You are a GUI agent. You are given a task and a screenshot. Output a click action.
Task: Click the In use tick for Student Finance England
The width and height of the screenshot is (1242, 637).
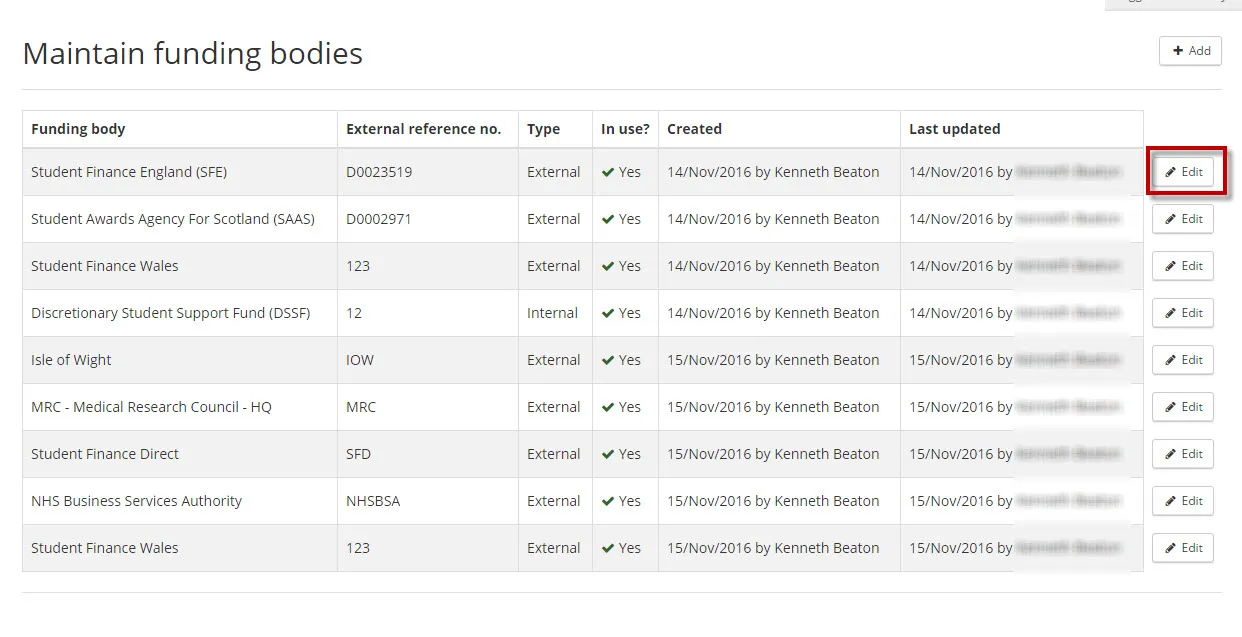point(608,172)
